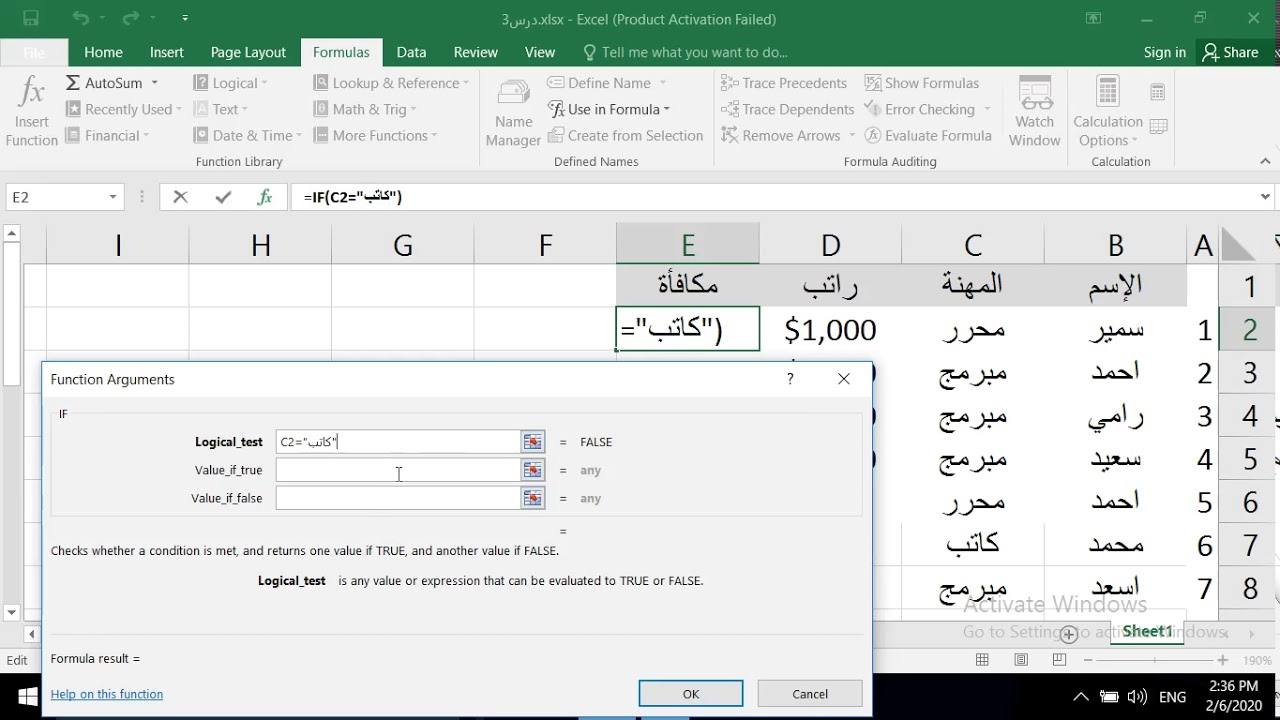
Task: Click the Logical_test input field
Action: click(398, 441)
